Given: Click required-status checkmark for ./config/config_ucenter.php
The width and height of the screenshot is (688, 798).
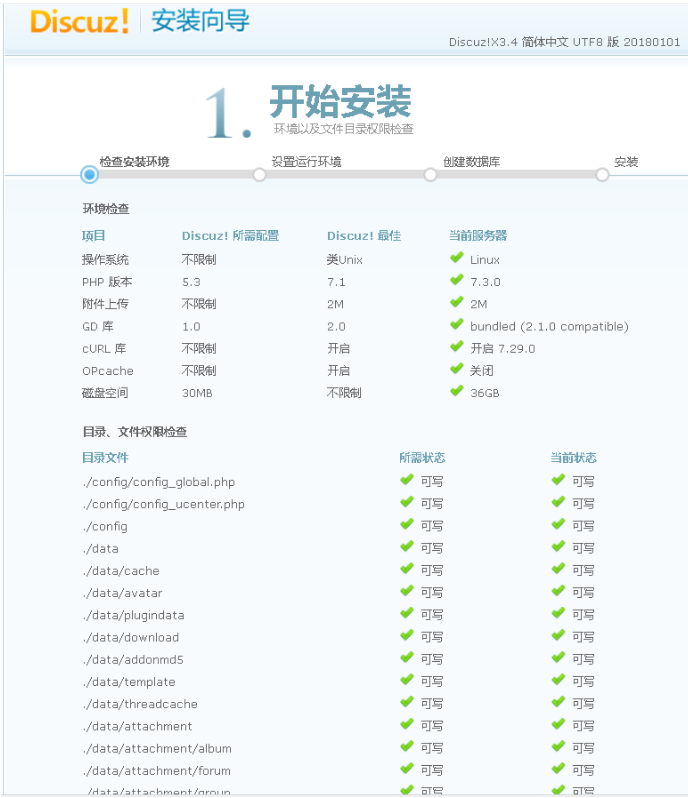Looking at the screenshot, I should coord(407,502).
